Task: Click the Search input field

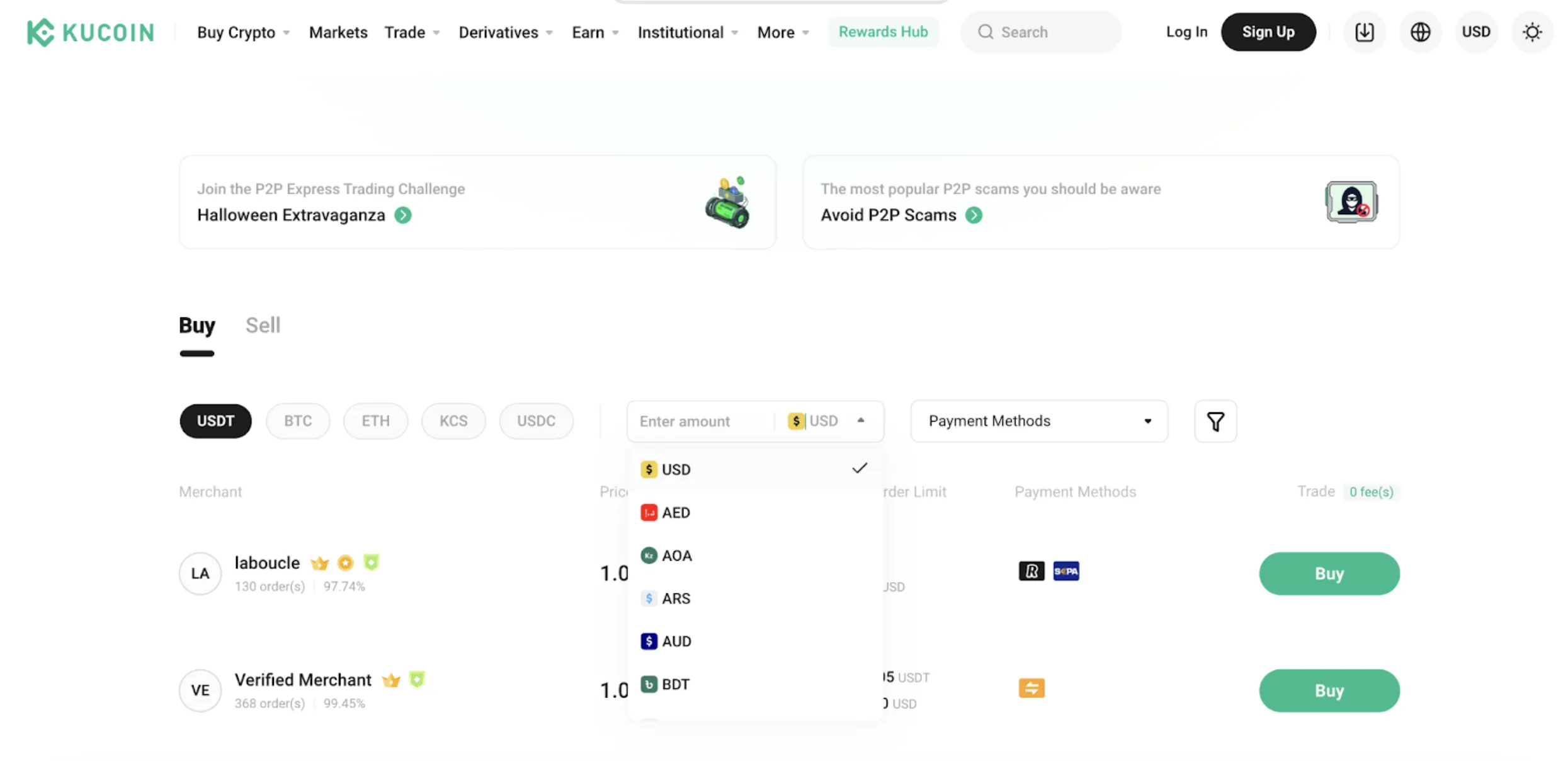Action: pyautogui.click(x=1041, y=32)
